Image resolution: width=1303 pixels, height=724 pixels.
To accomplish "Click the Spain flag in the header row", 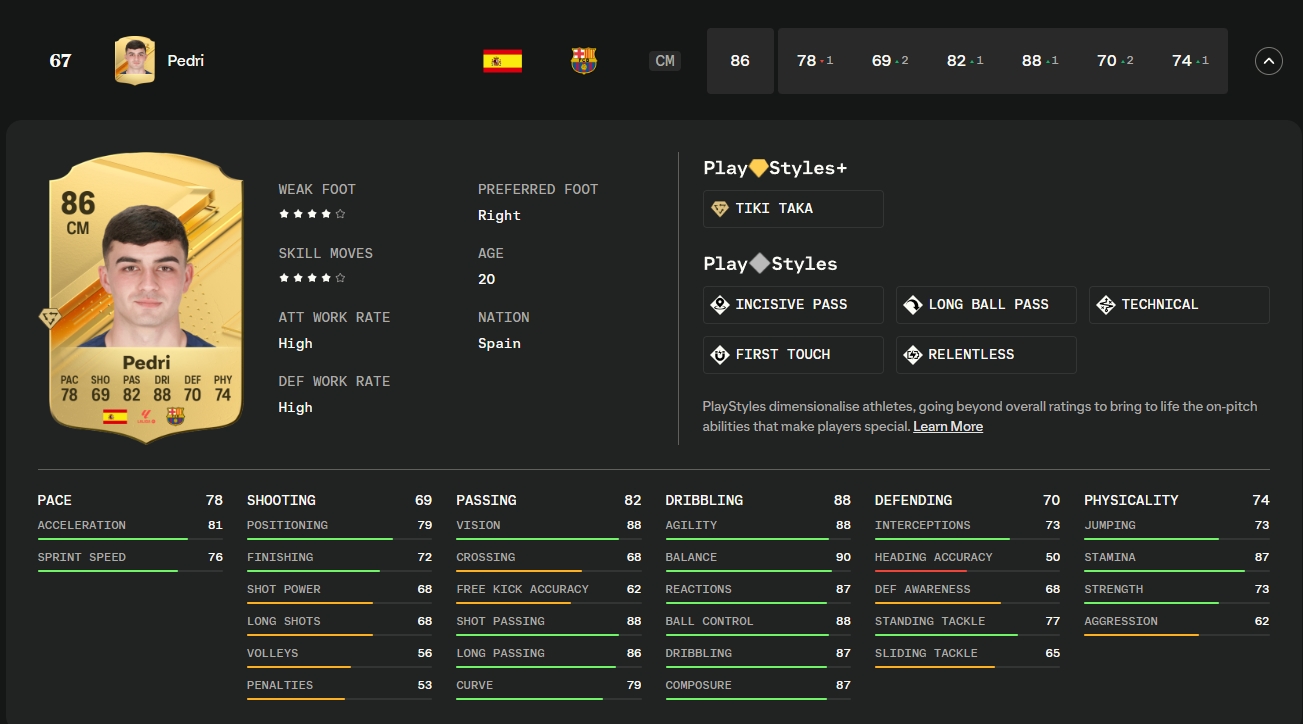I will (502, 61).
